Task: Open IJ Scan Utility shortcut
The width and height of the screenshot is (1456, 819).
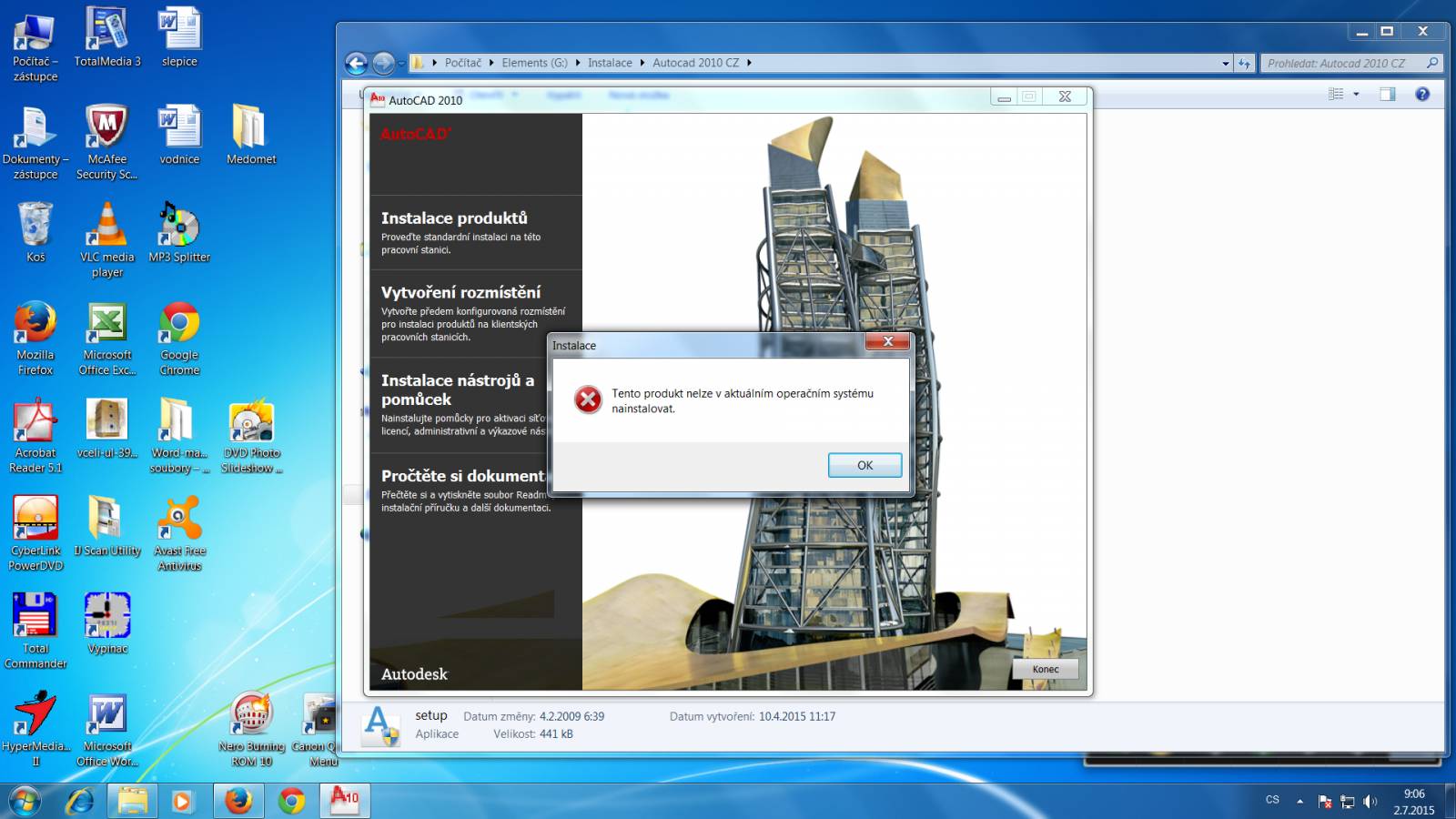Action: 107,527
